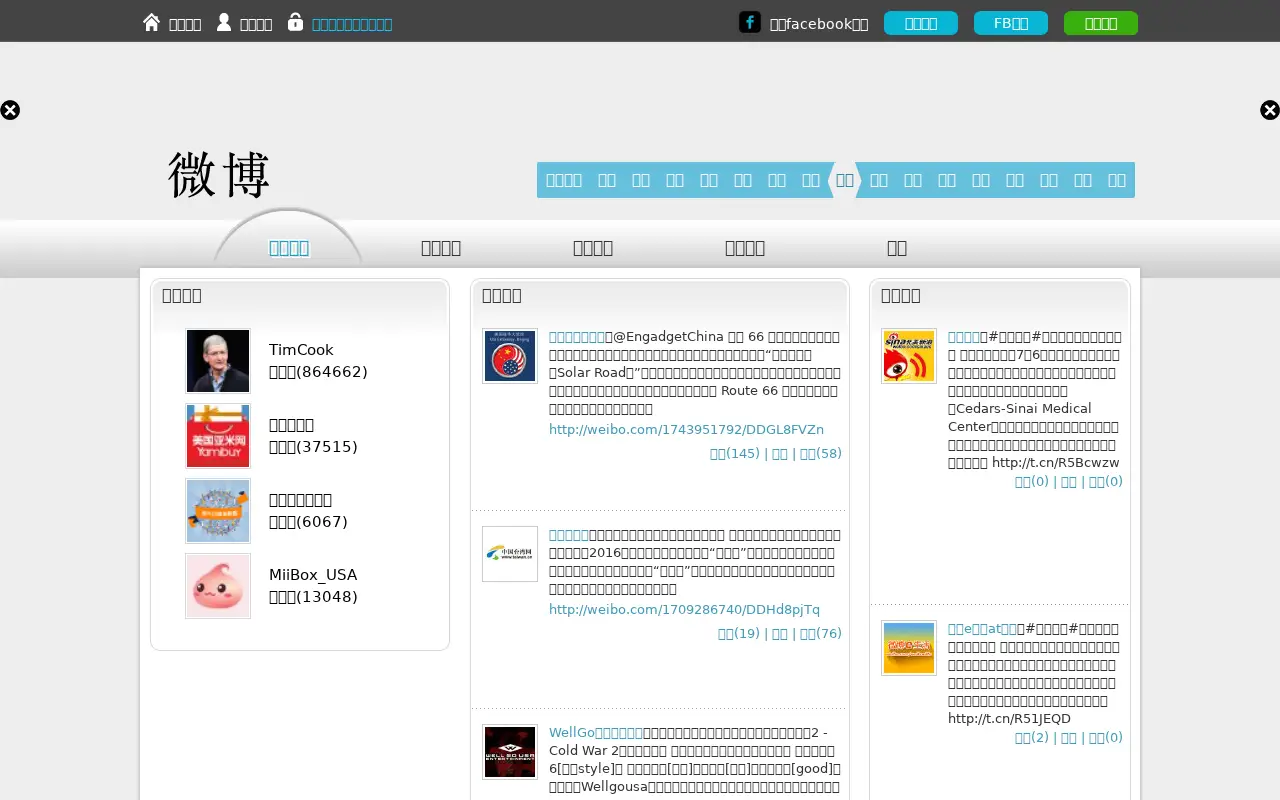This screenshot has height=800, width=1280.
Task: Open the Yamibuy avatar image
Action: (x=218, y=436)
